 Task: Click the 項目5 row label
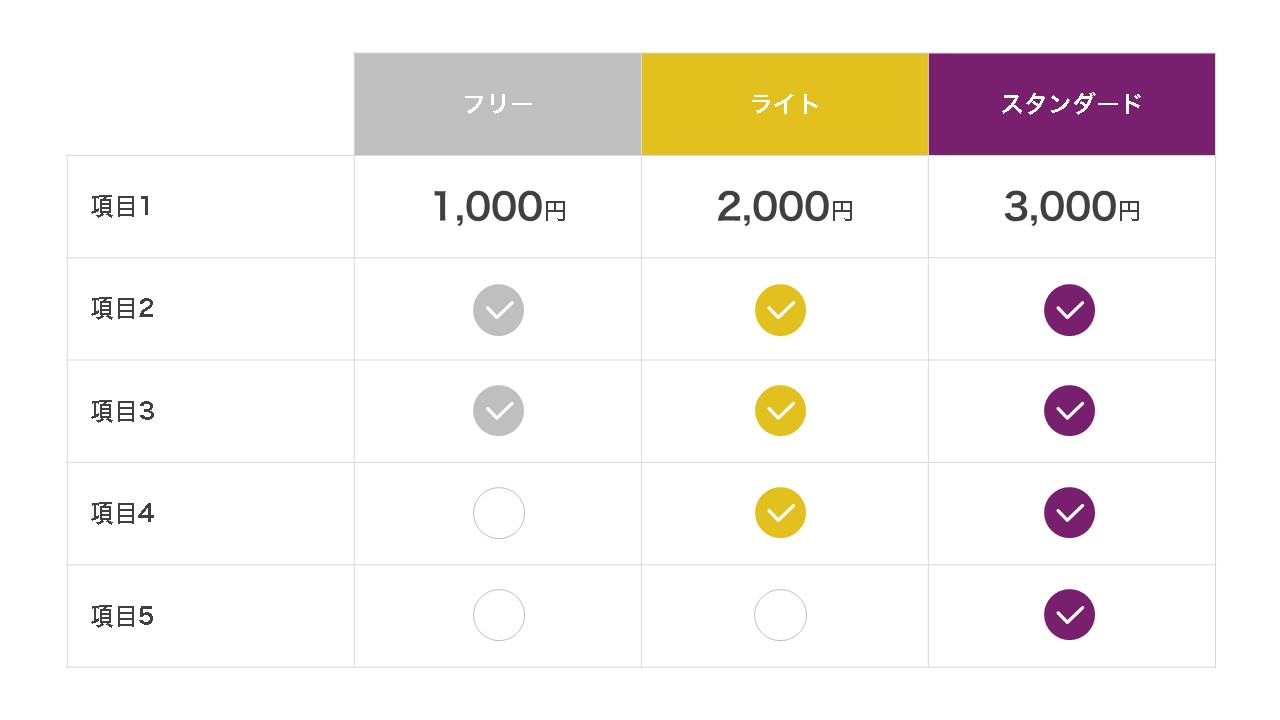[x=122, y=616]
